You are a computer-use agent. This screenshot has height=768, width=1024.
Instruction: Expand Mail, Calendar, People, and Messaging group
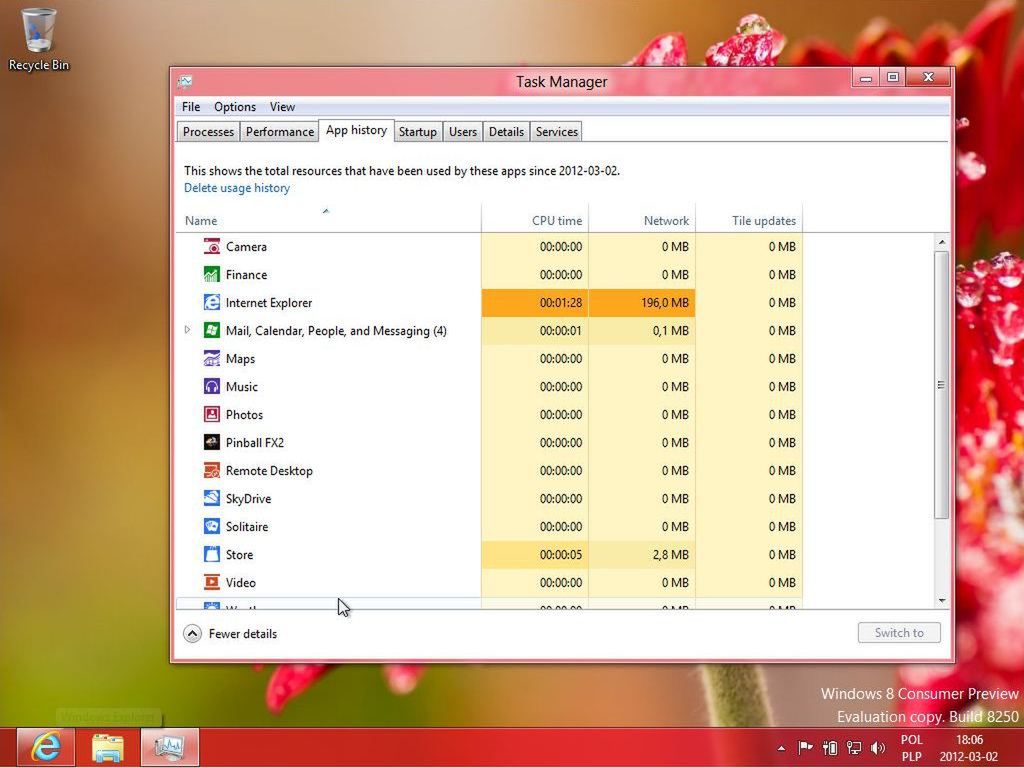pyautogui.click(x=187, y=330)
